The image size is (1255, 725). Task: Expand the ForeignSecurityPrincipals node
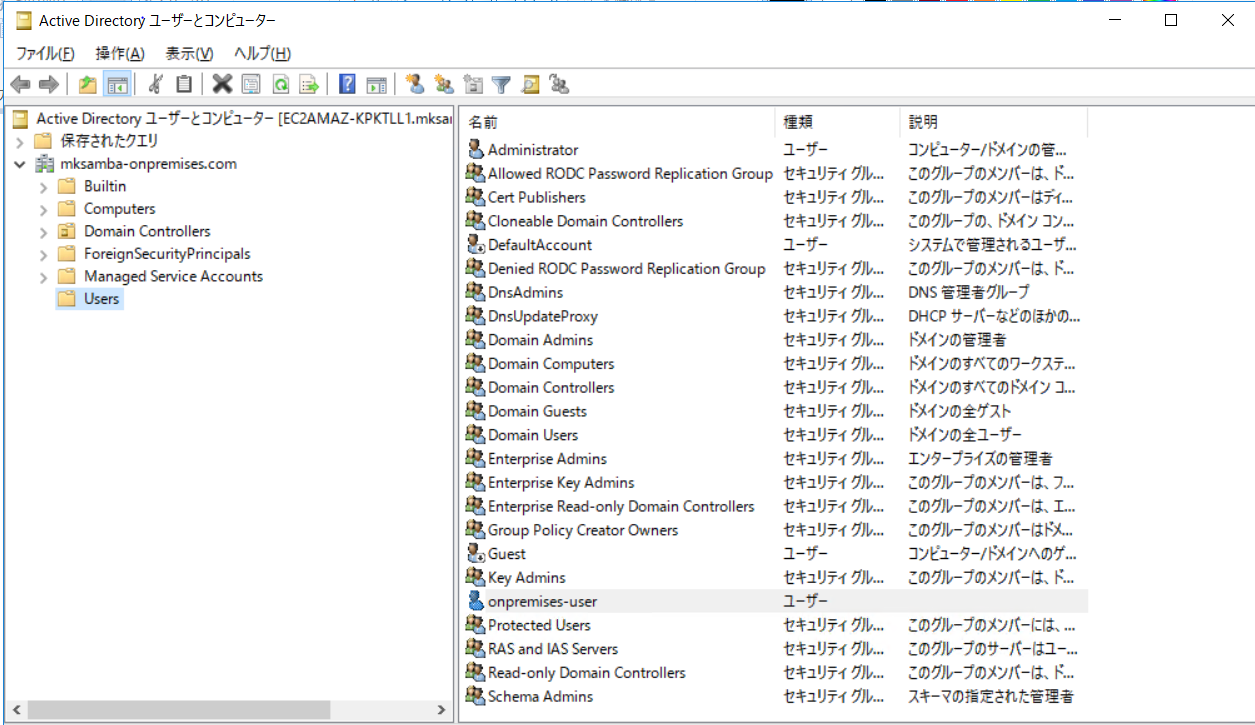click(43, 254)
